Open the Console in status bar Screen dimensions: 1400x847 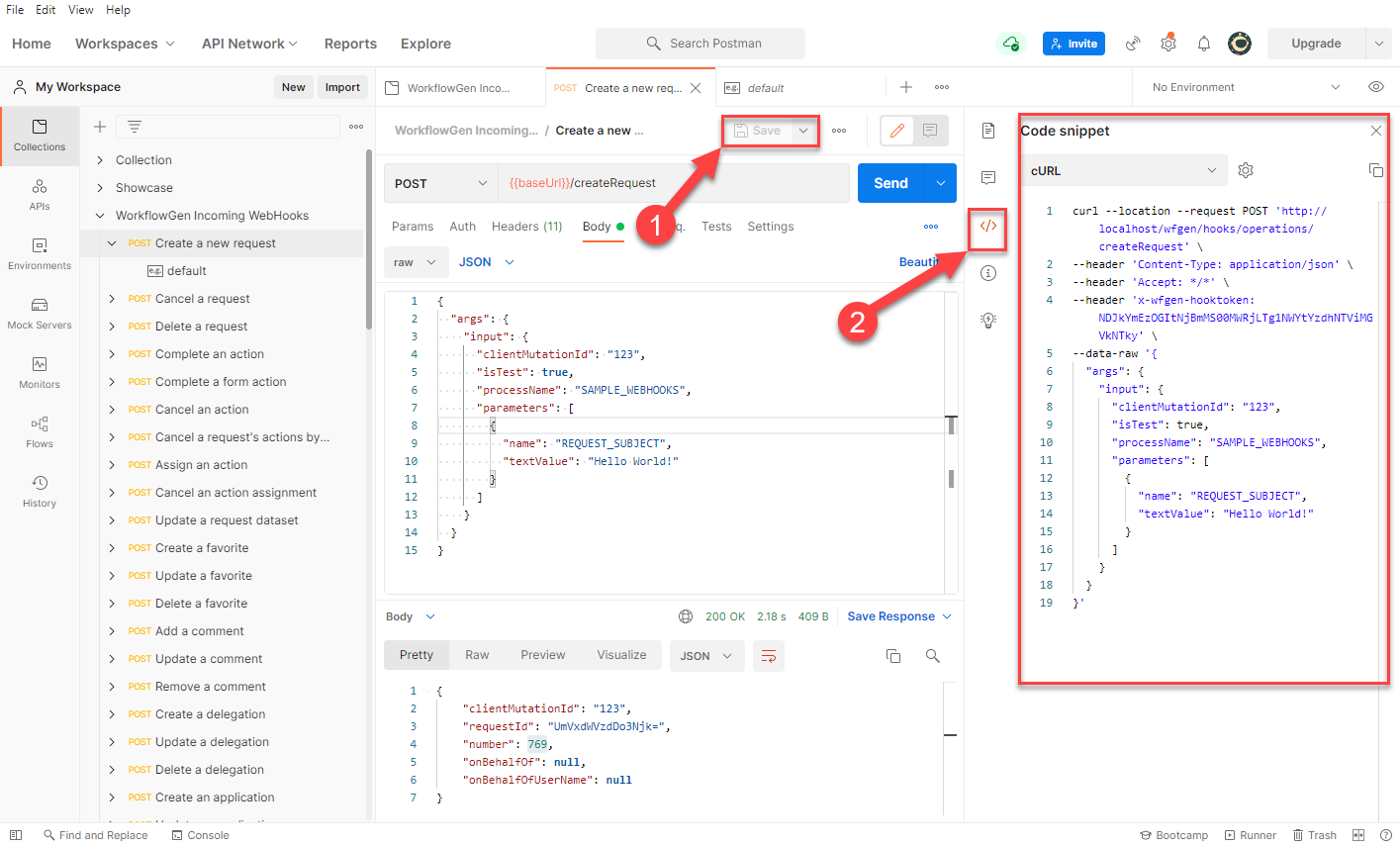200,835
